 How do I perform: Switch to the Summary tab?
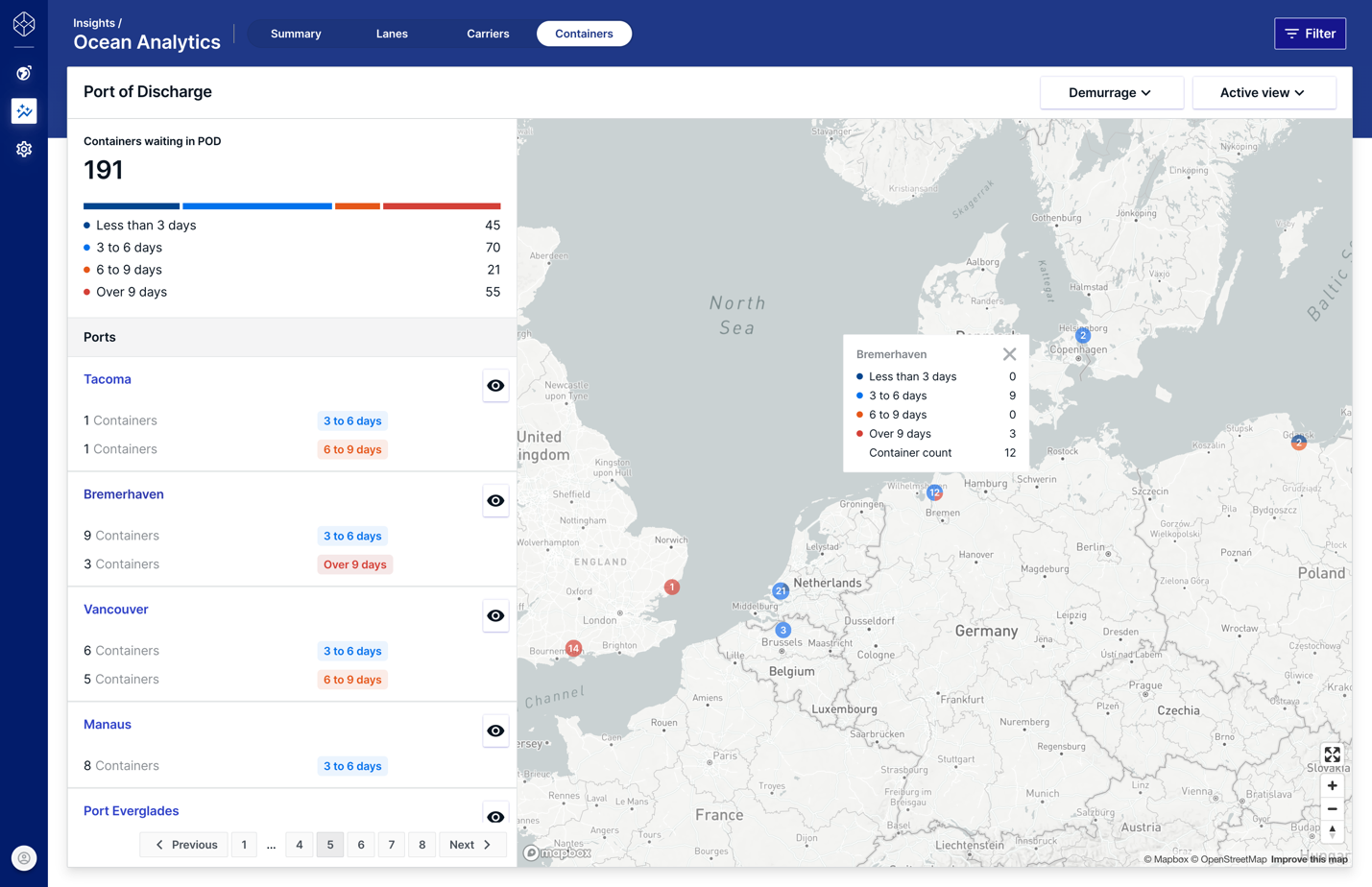pyautogui.click(x=296, y=34)
